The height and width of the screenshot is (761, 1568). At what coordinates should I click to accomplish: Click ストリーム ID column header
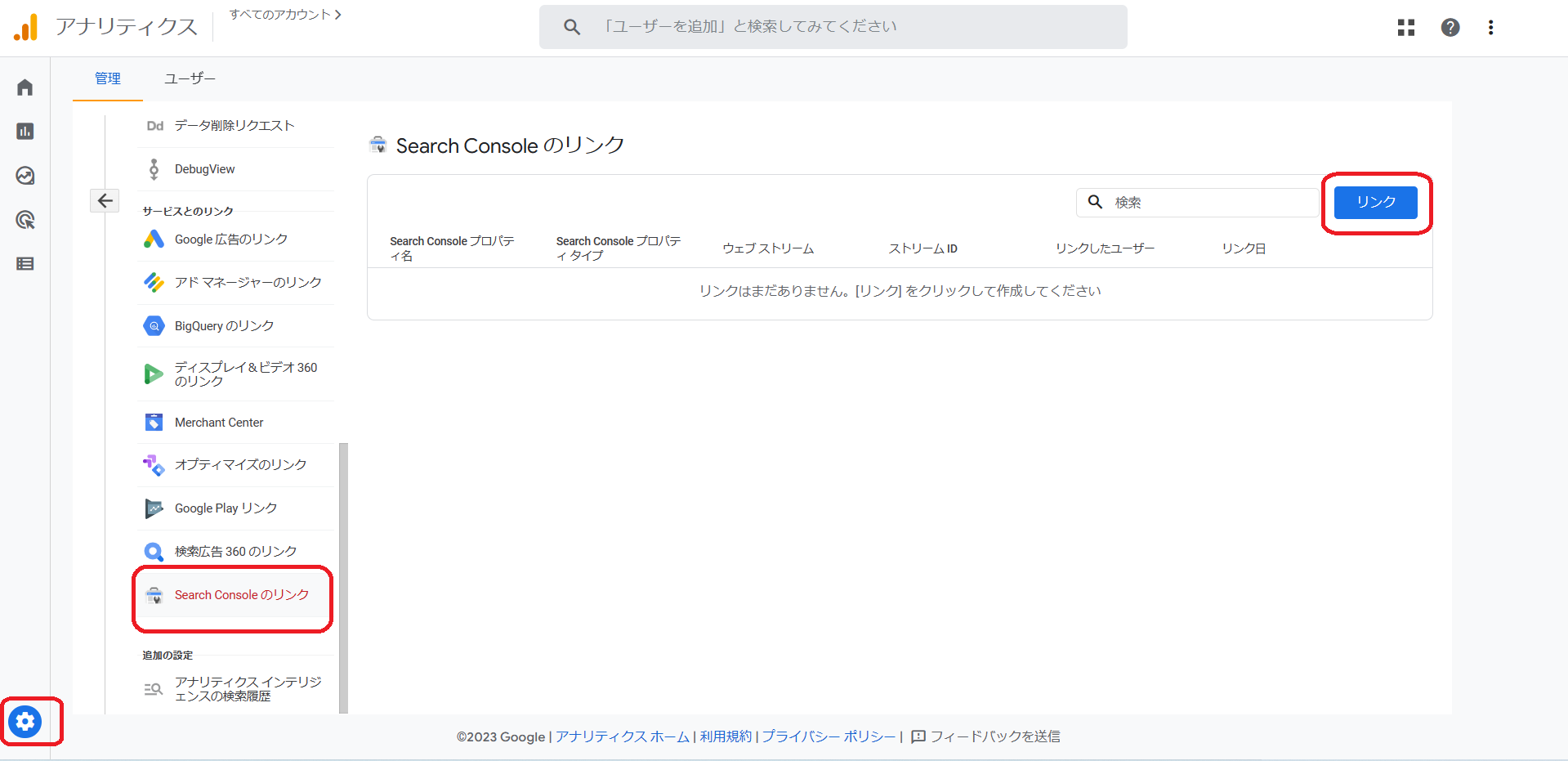(x=923, y=248)
